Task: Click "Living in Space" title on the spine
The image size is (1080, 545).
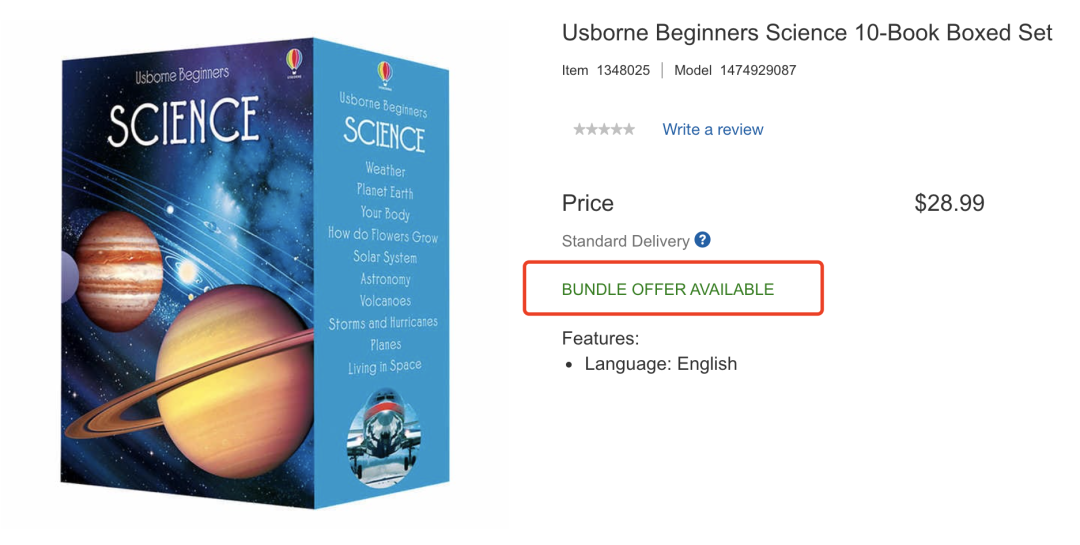Action: (x=384, y=367)
